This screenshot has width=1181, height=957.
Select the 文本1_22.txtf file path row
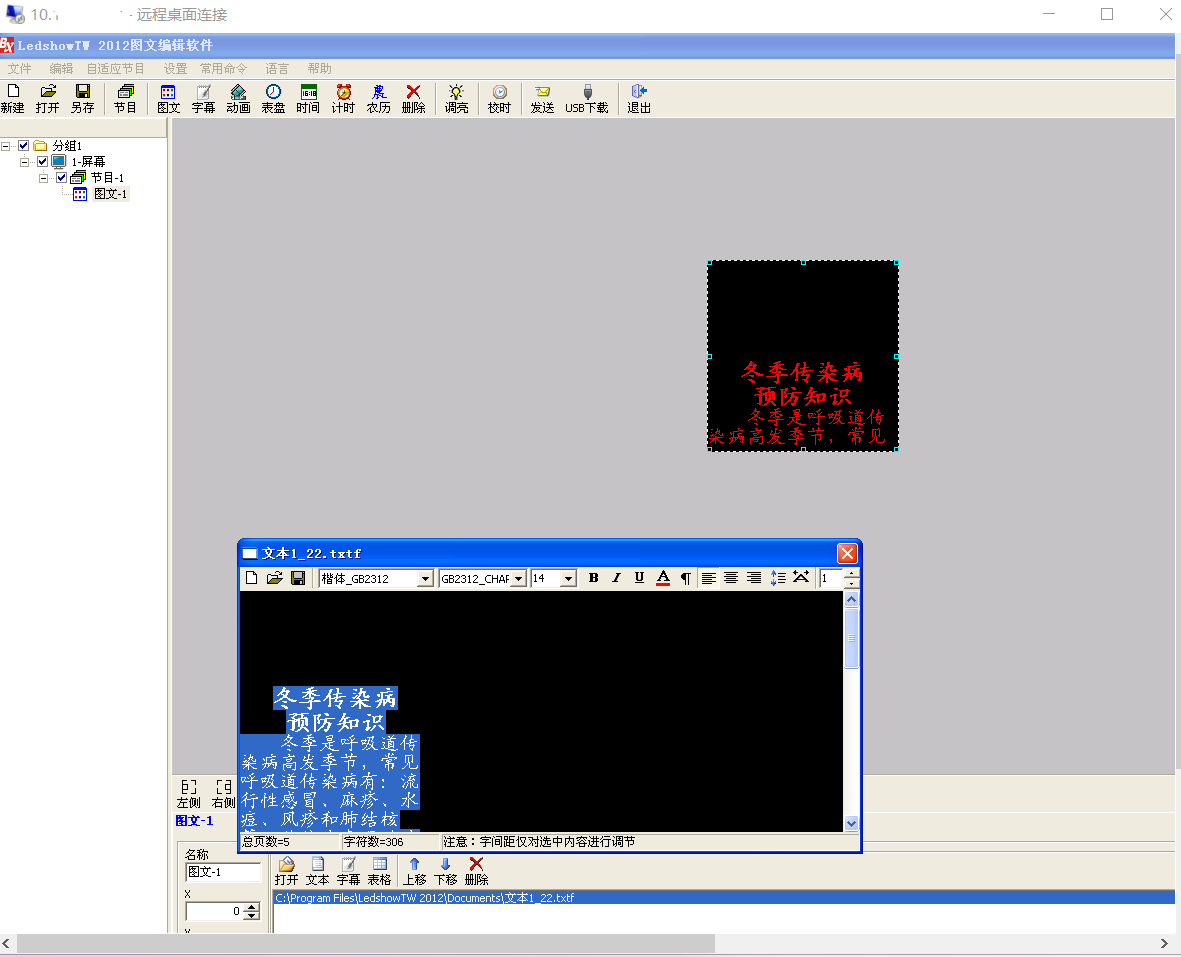tap(723, 898)
